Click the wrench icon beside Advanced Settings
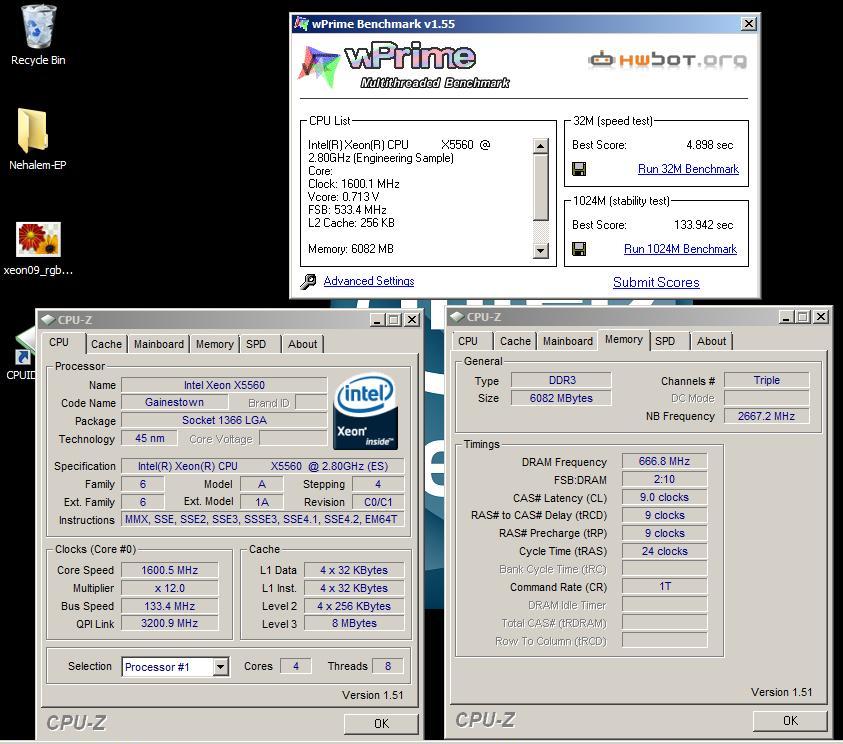 (x=308, y=281)
